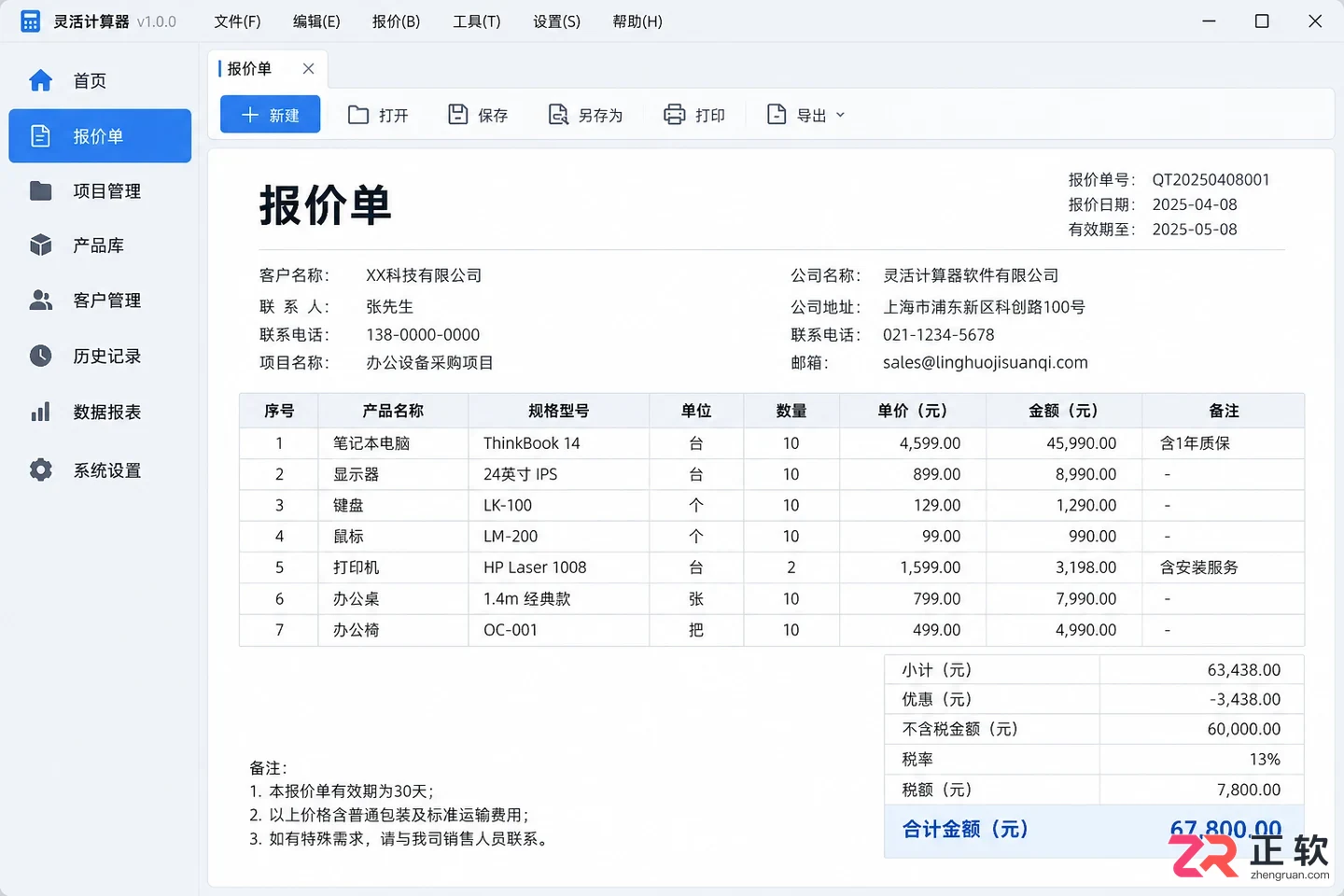Close the 报价单 tab
The width and height of the screenshot is (1344, 896).
308,68
